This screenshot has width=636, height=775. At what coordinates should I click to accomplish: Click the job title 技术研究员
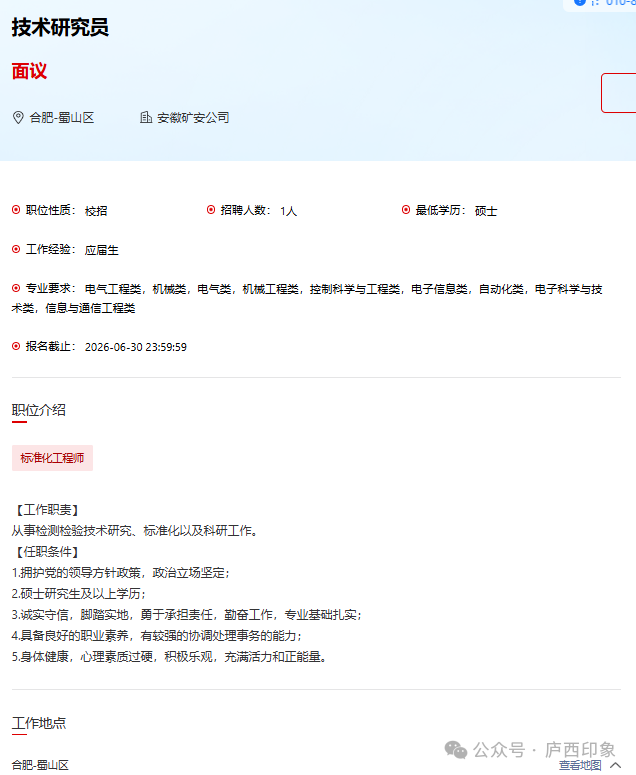coord(60,27)
